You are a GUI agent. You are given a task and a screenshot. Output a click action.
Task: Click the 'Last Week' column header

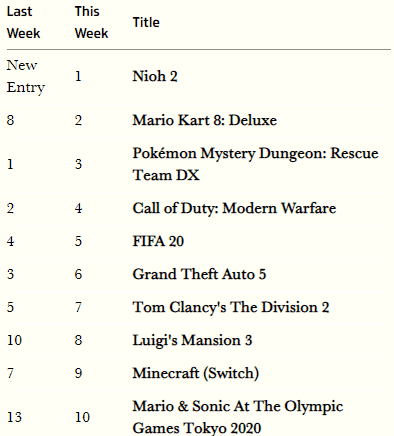(x=23, y=22)
